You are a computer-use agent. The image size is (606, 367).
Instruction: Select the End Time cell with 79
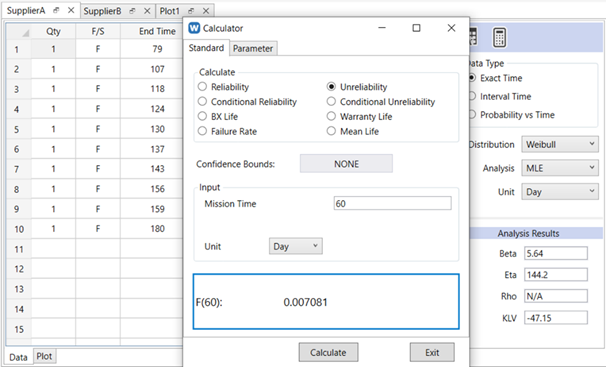click(152, 49)
